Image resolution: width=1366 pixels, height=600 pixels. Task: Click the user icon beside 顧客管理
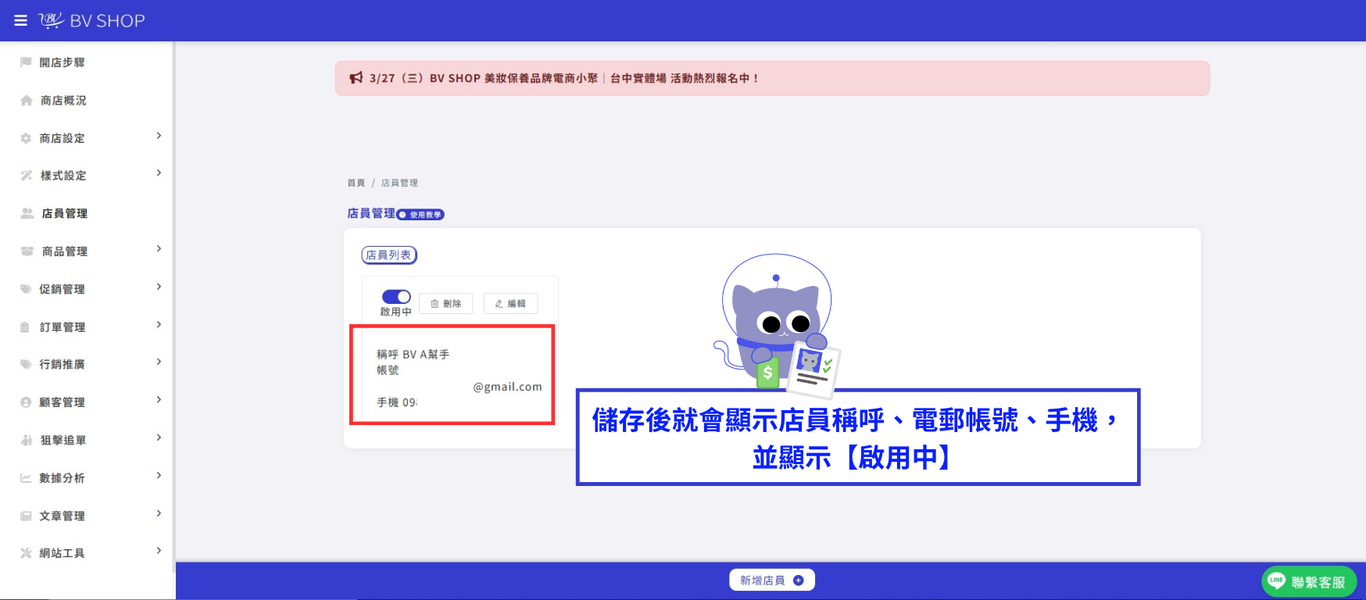(x=26, y=402)
